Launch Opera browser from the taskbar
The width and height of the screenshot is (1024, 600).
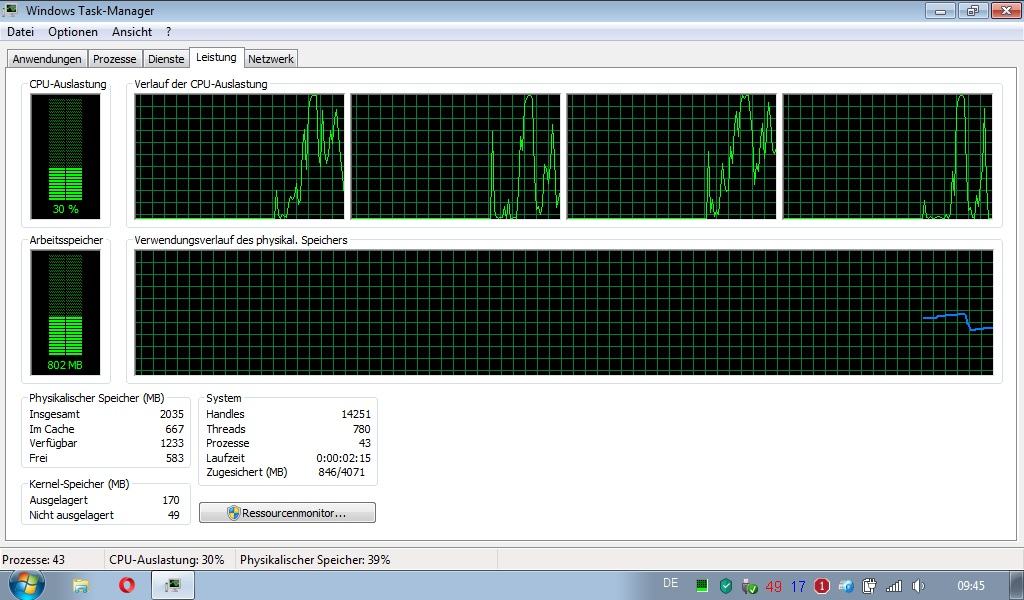127,584
